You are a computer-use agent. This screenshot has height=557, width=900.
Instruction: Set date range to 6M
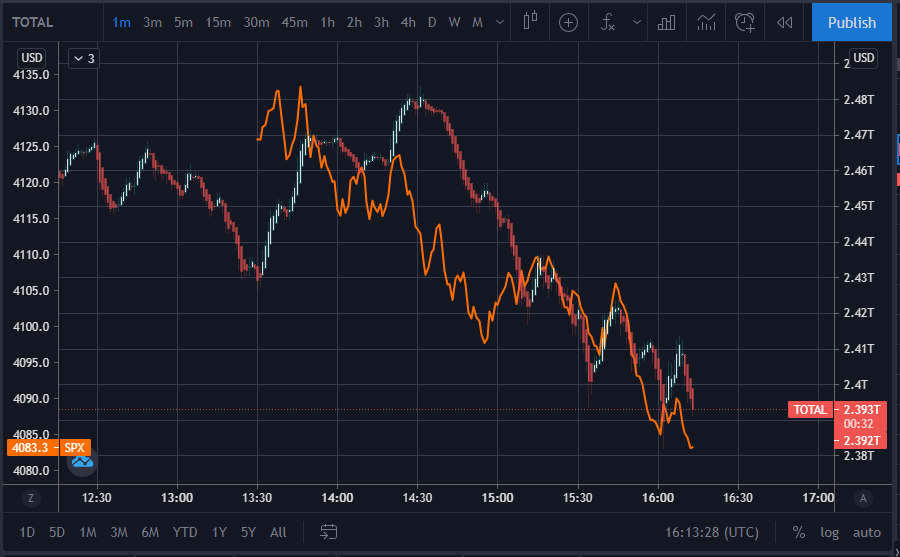pos(150,532)
